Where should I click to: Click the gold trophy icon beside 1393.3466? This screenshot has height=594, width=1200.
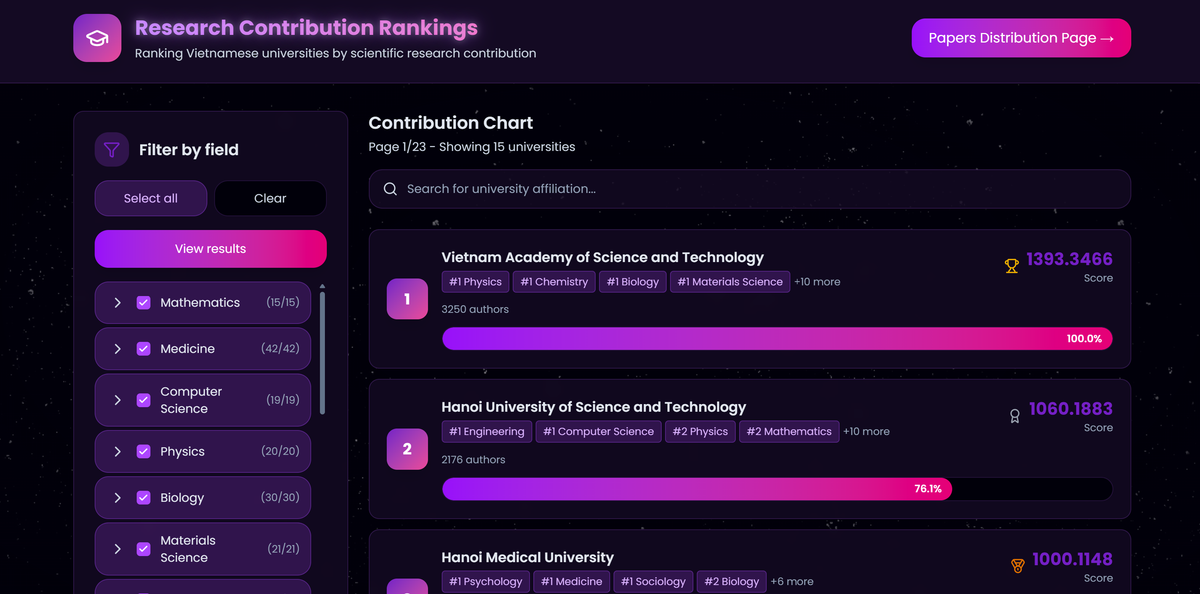tap(1011, 266)
